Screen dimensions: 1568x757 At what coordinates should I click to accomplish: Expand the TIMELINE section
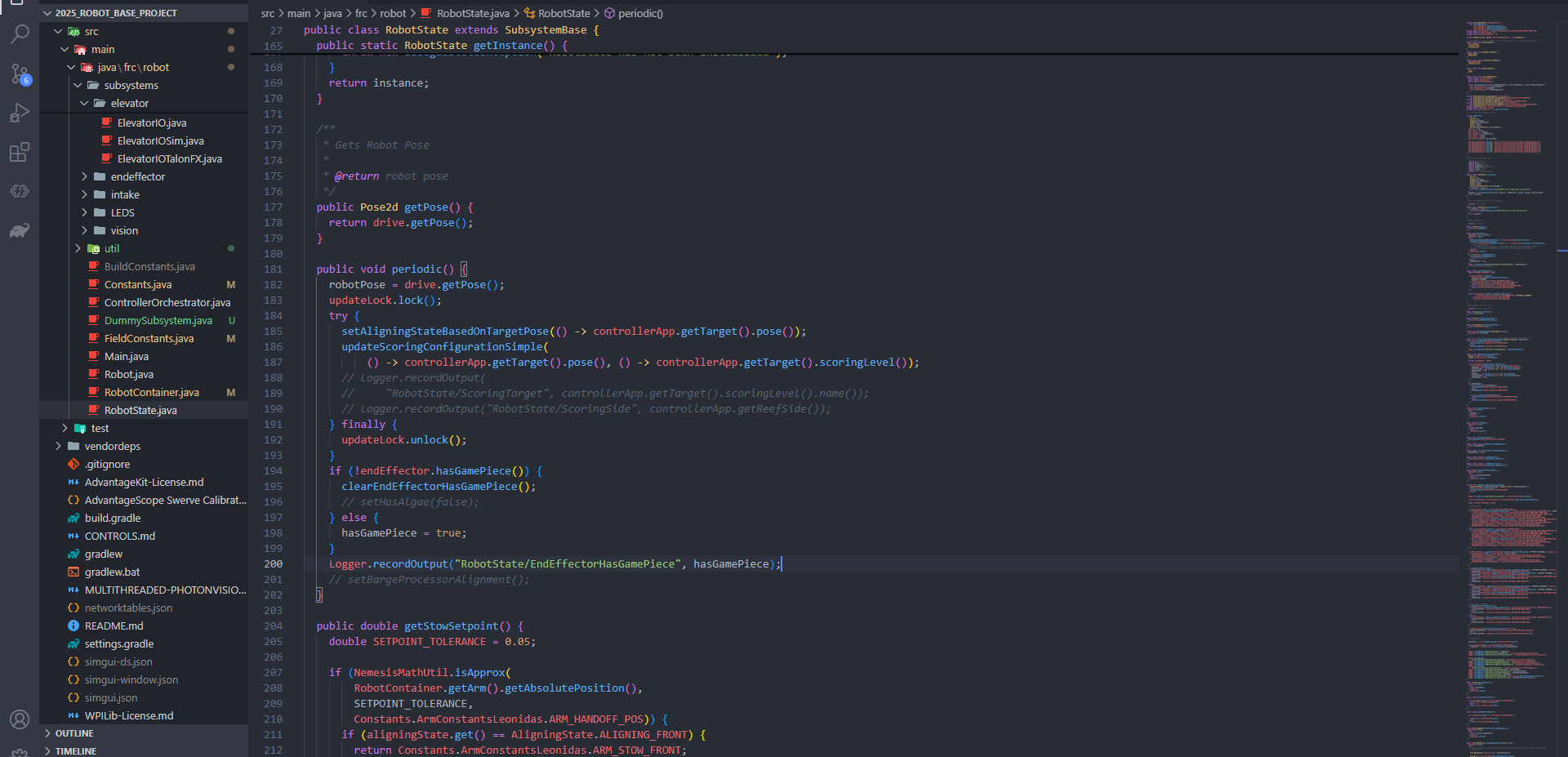75,751
